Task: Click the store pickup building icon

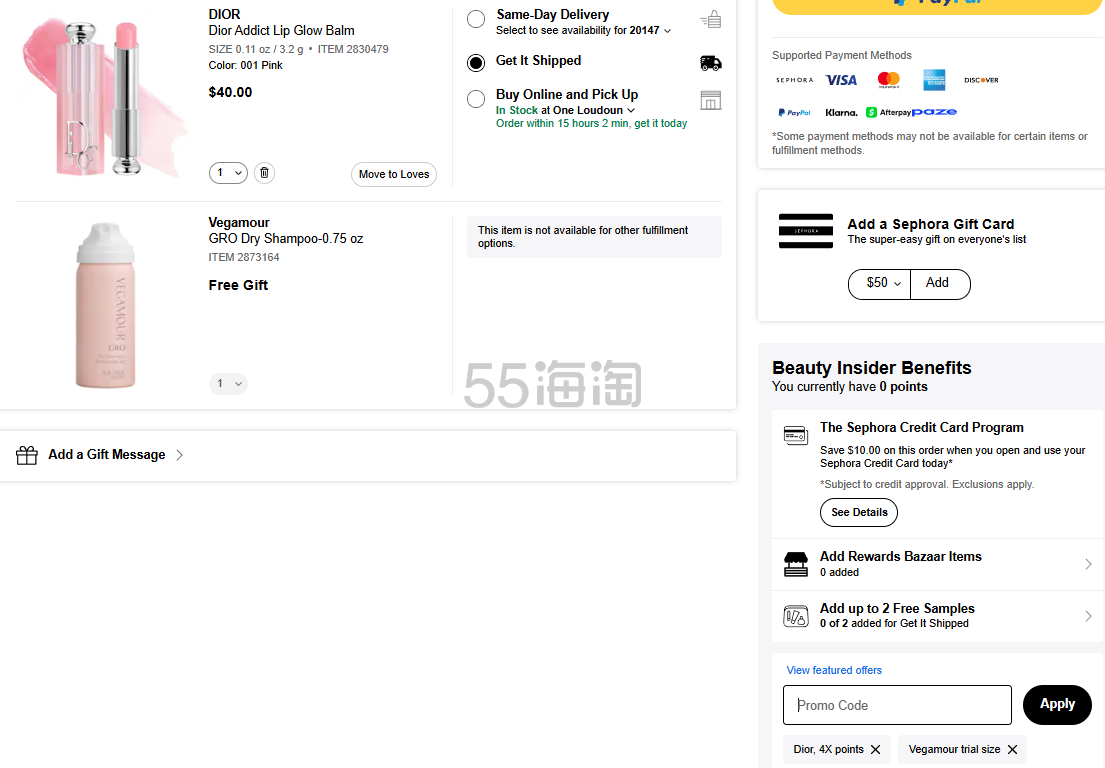Action: click(710, 100)
